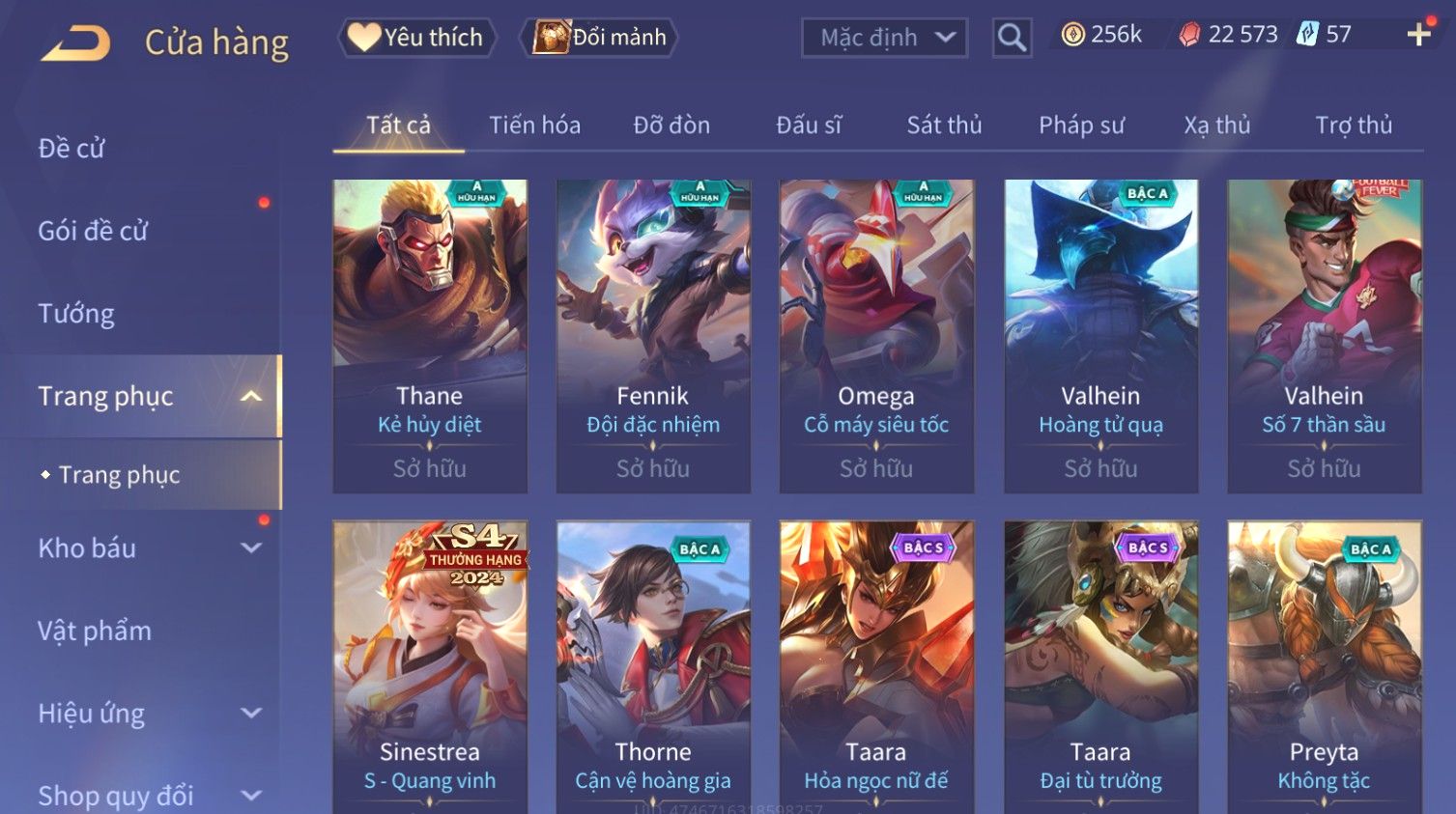Open the Mặc định sort dropdown

pos(884,38)
